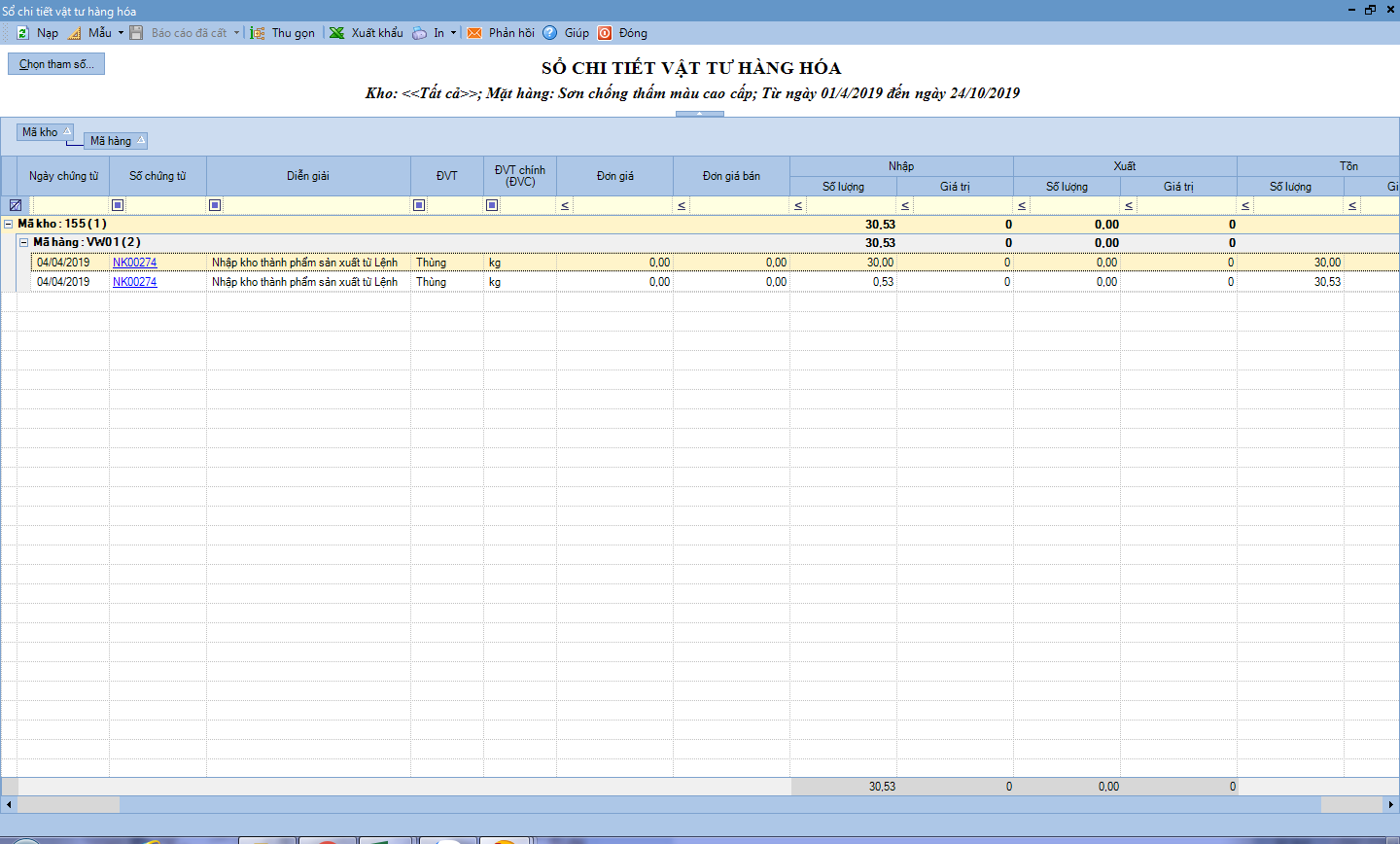Open first NK00274 voucher link

[134, 263]
